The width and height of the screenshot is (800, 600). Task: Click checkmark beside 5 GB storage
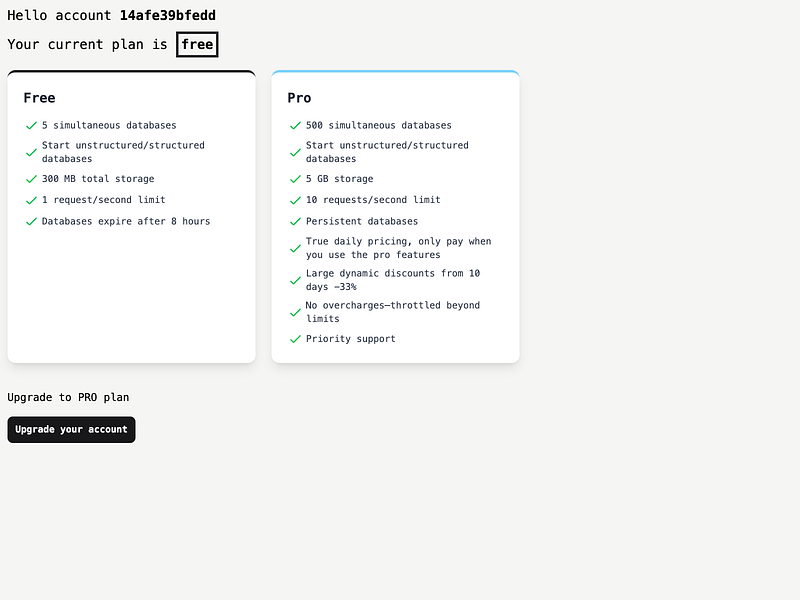pyautogui.click(x=295, y=179)
